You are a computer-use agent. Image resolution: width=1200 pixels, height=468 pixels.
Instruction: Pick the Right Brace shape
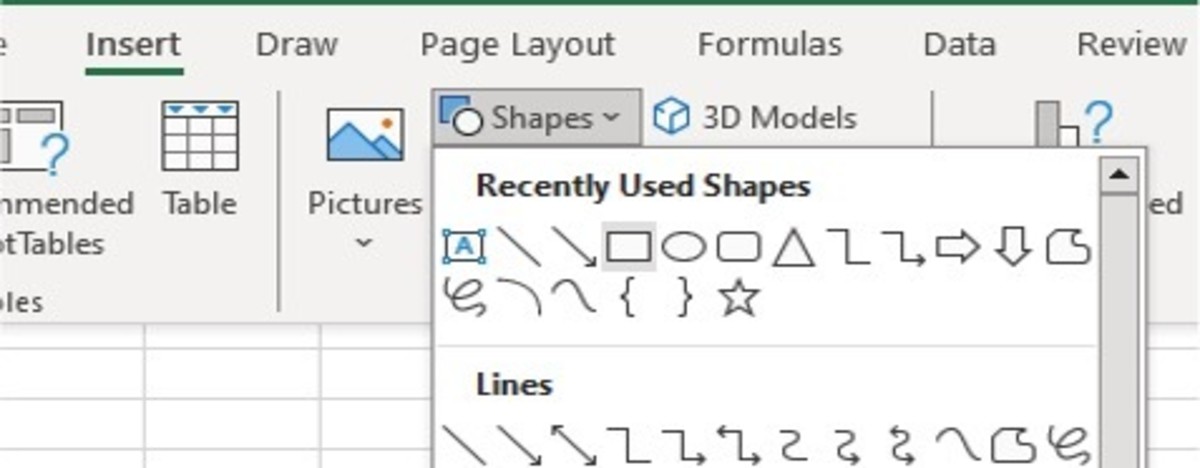click(684, 299)
